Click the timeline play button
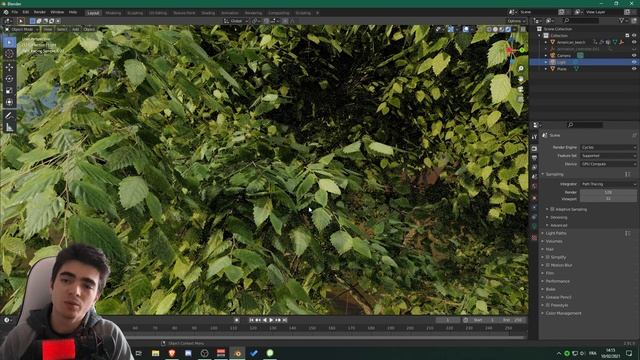The image size is (640, 360). click(x=271, y=320)
